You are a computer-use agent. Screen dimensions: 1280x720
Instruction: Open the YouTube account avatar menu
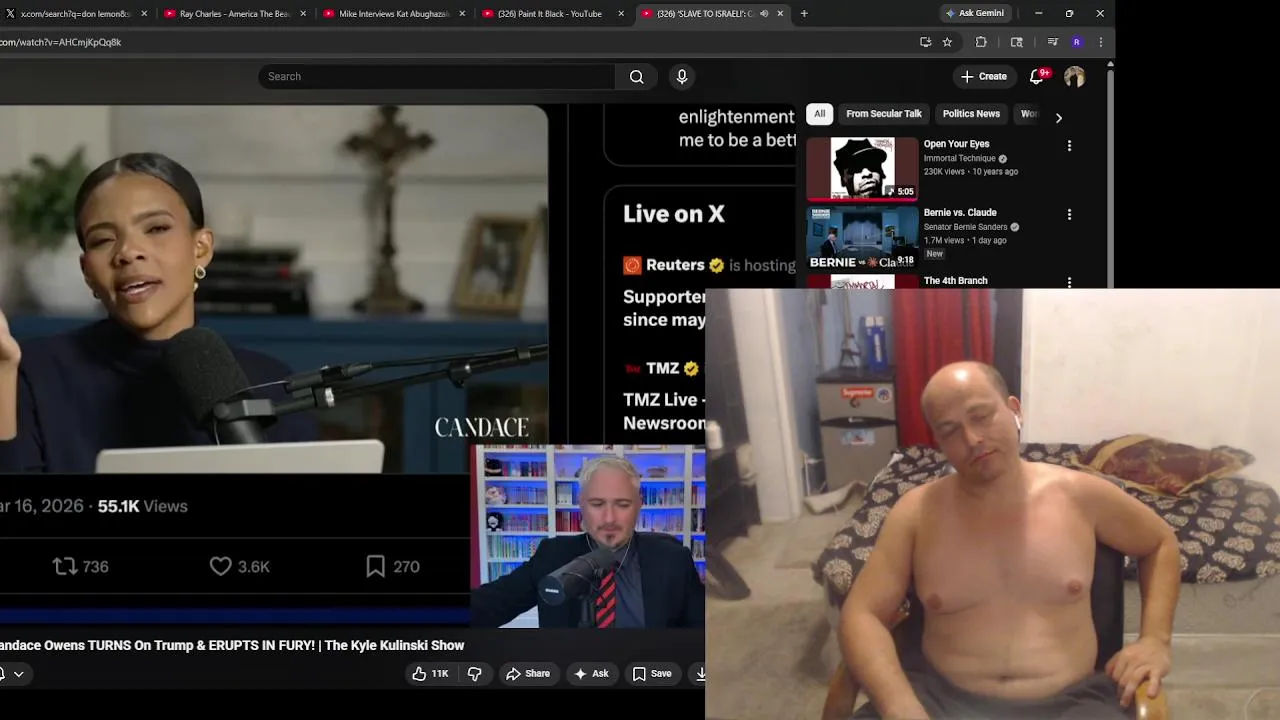[1074, 77]
